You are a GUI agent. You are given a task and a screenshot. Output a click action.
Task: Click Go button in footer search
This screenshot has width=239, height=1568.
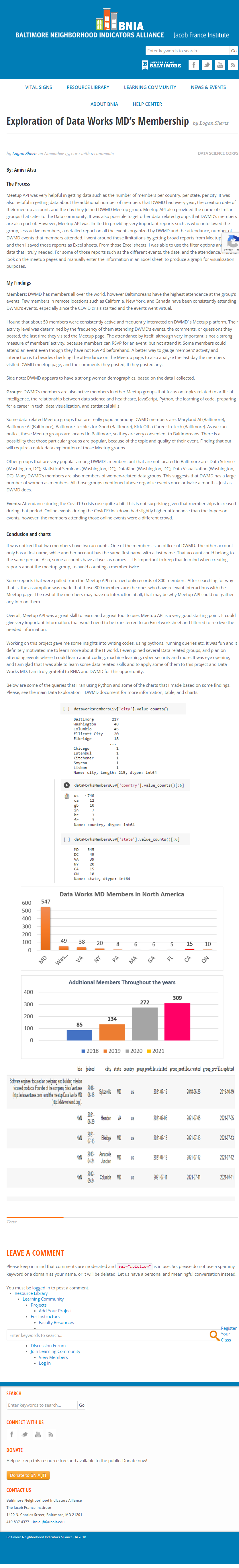82,1405
